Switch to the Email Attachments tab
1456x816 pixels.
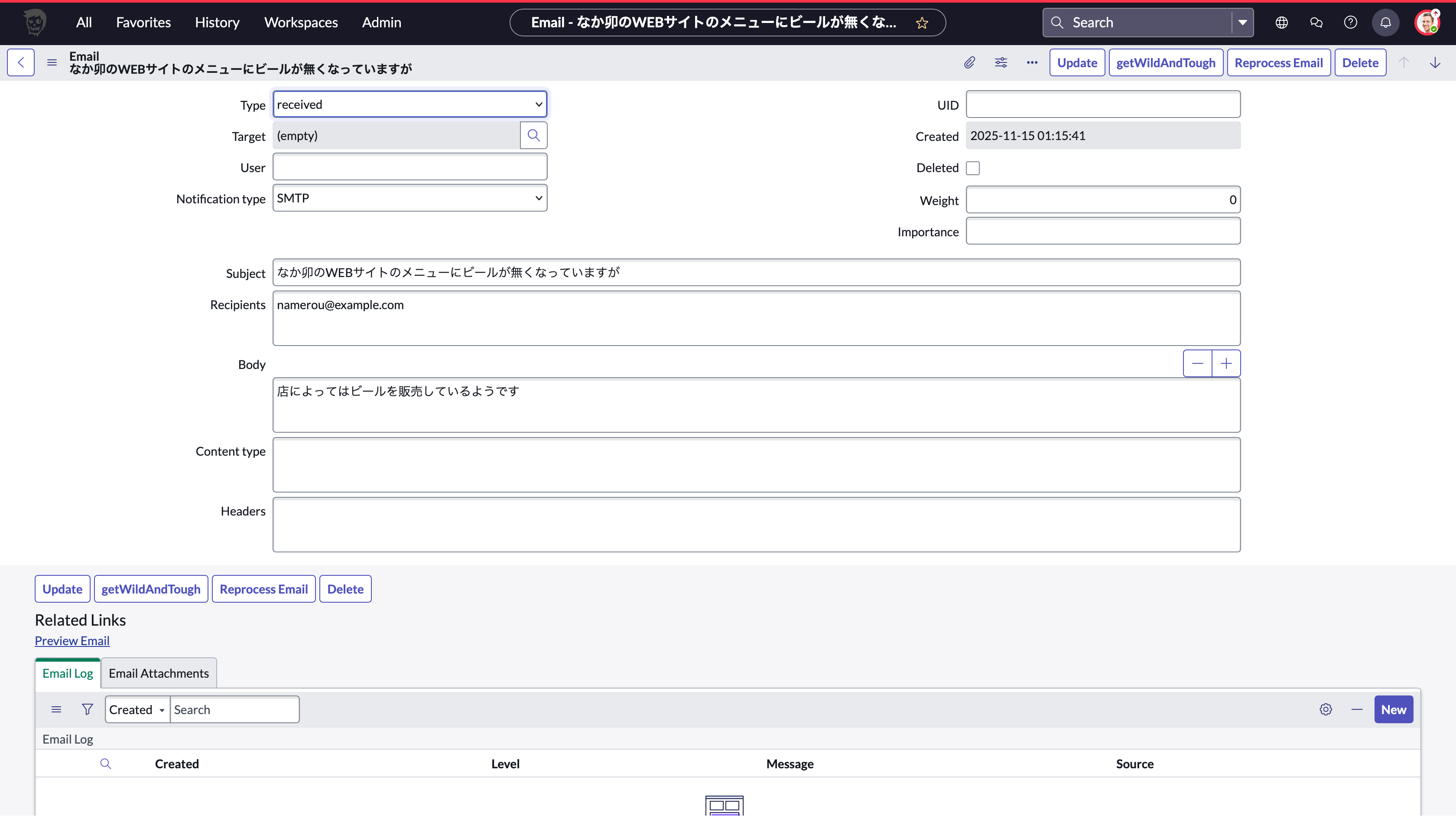(x=159, y=673)
